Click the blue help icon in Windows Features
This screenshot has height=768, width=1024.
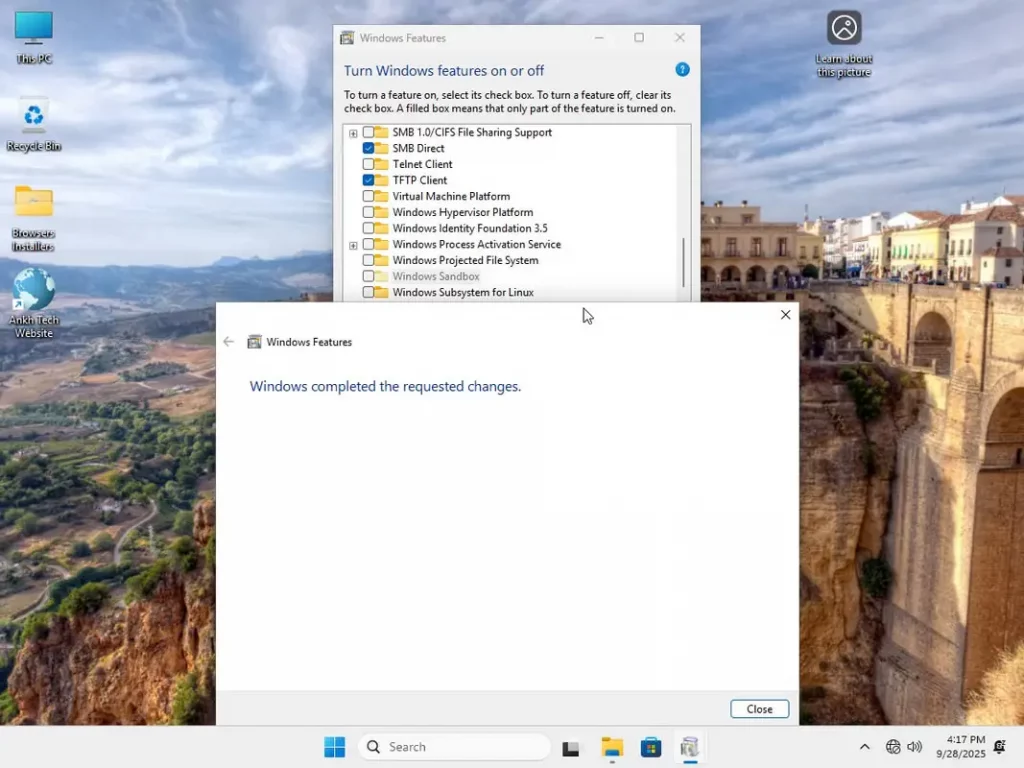[682, 70]
